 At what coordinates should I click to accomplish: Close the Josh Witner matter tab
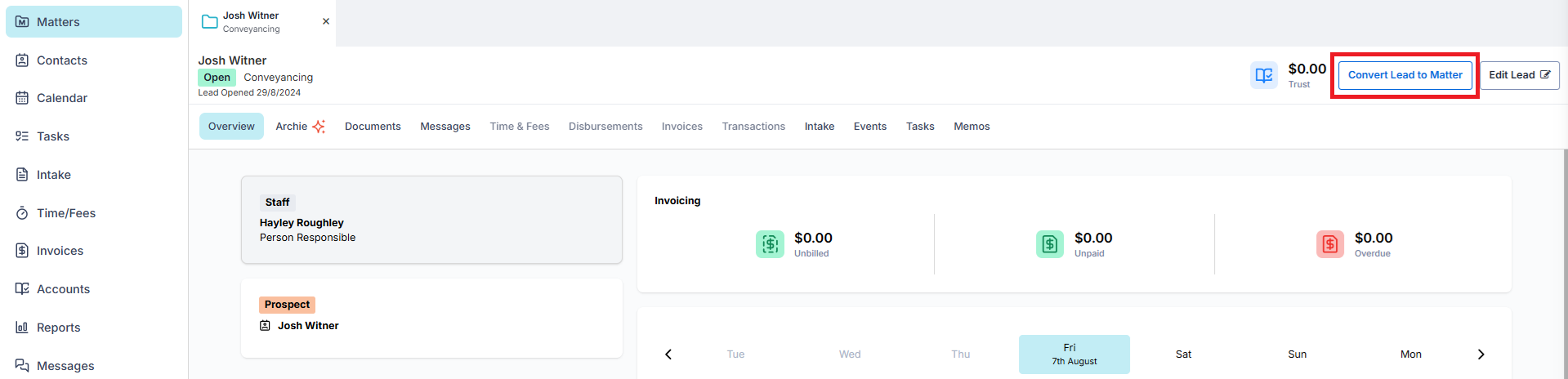click(326, 21)
